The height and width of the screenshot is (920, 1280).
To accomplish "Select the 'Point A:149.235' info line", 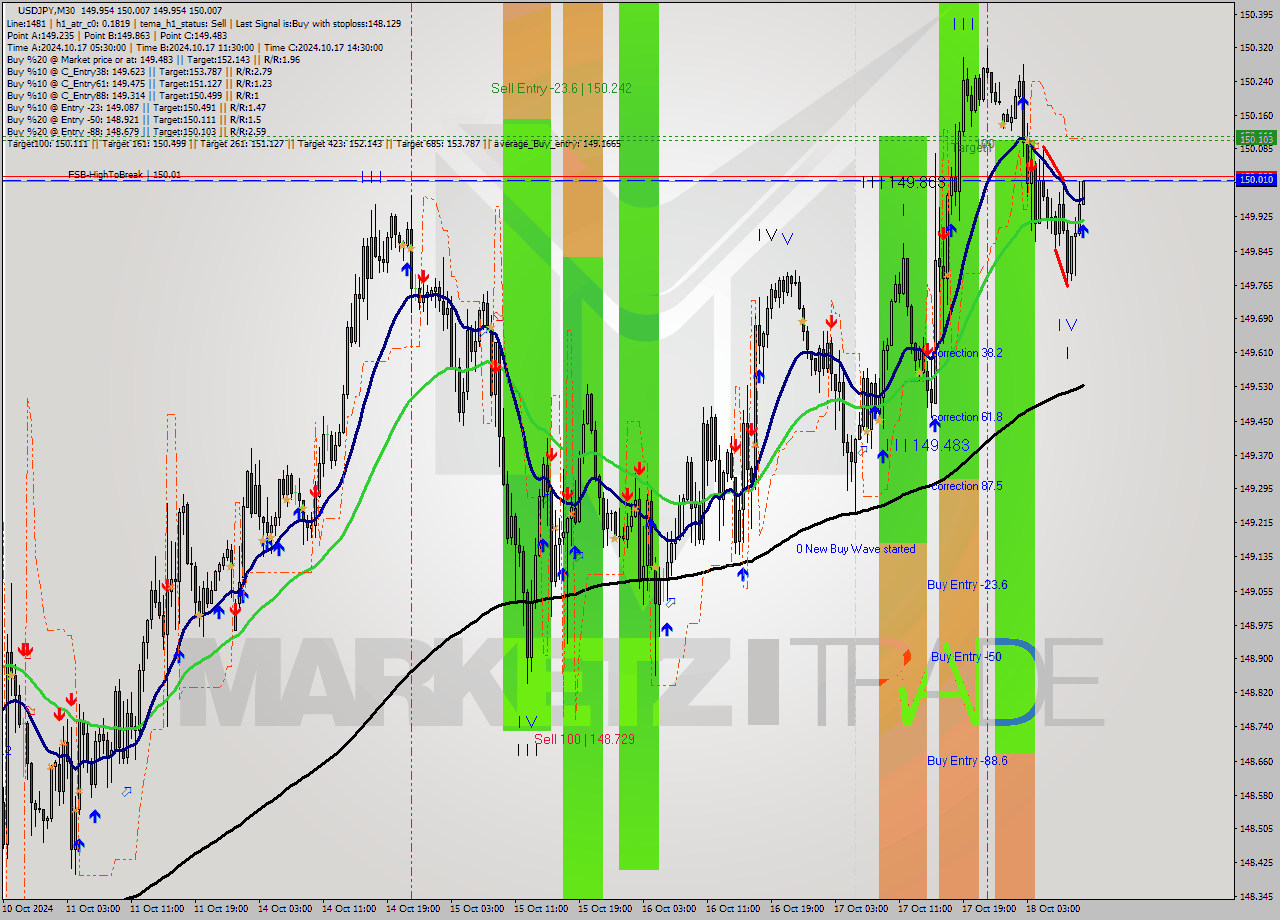I will (x=116, y=35).
